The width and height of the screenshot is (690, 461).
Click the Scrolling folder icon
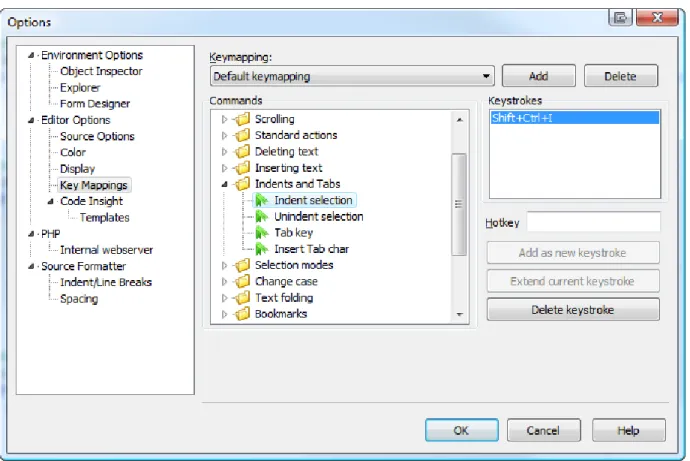click(x=242, y=119)
